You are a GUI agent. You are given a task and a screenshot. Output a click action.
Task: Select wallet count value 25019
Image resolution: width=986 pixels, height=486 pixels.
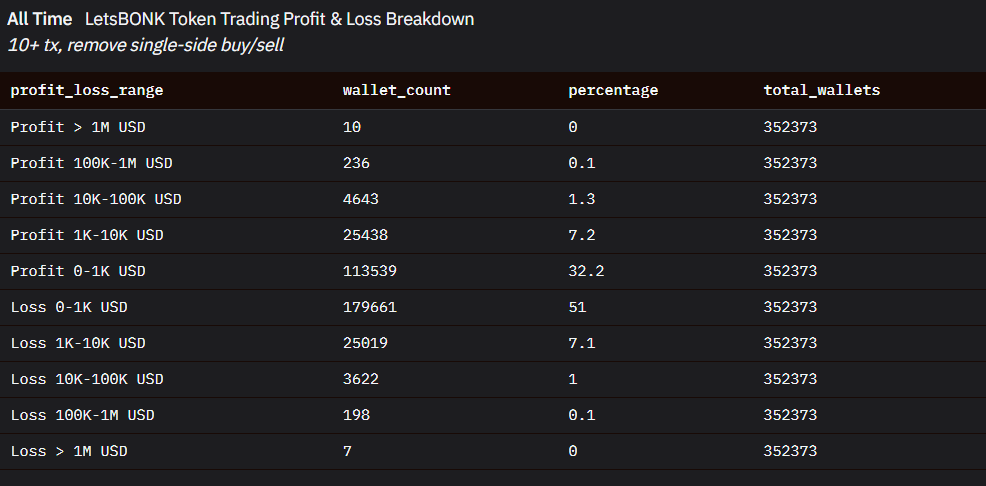point(365,343)
